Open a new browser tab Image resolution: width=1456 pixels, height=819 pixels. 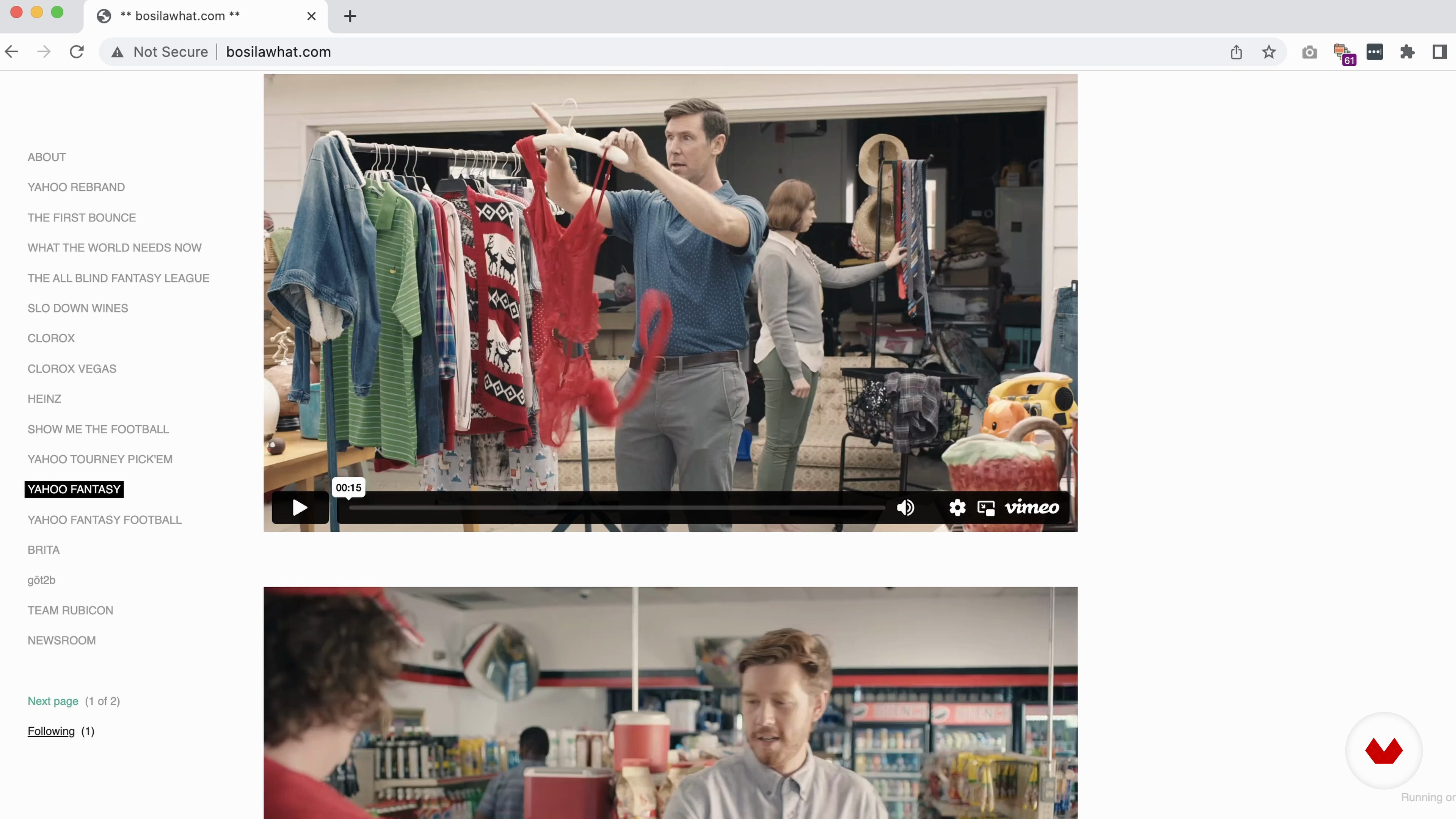coord(350,16)
